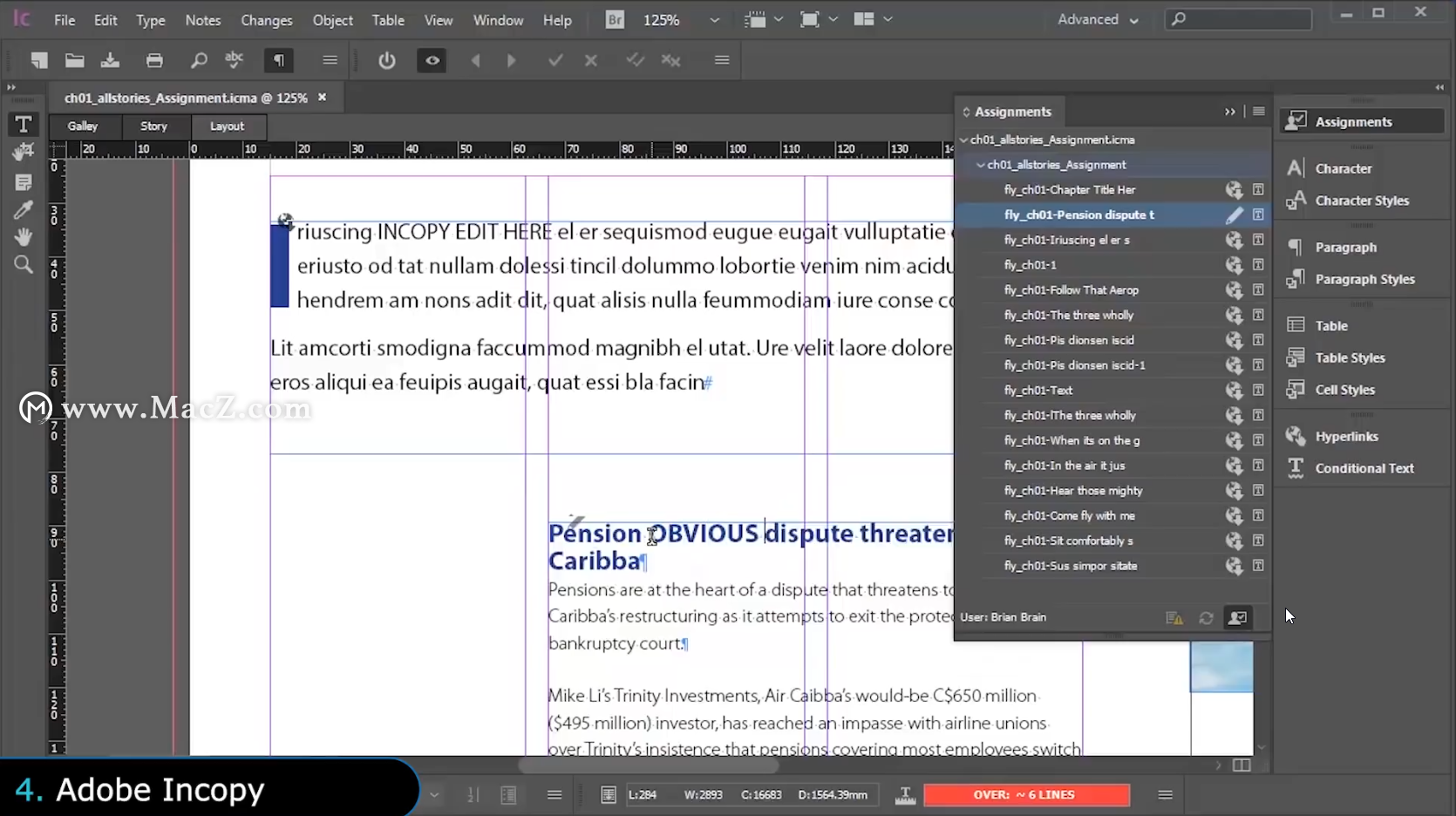Click in the search field

tap(1238, 18)
